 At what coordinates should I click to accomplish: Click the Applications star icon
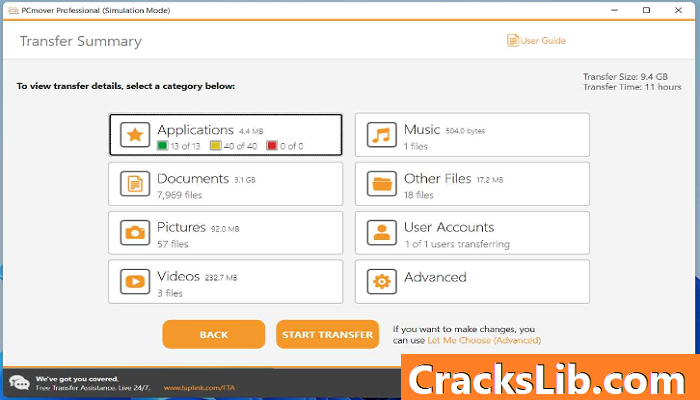(x=135, y=134)
